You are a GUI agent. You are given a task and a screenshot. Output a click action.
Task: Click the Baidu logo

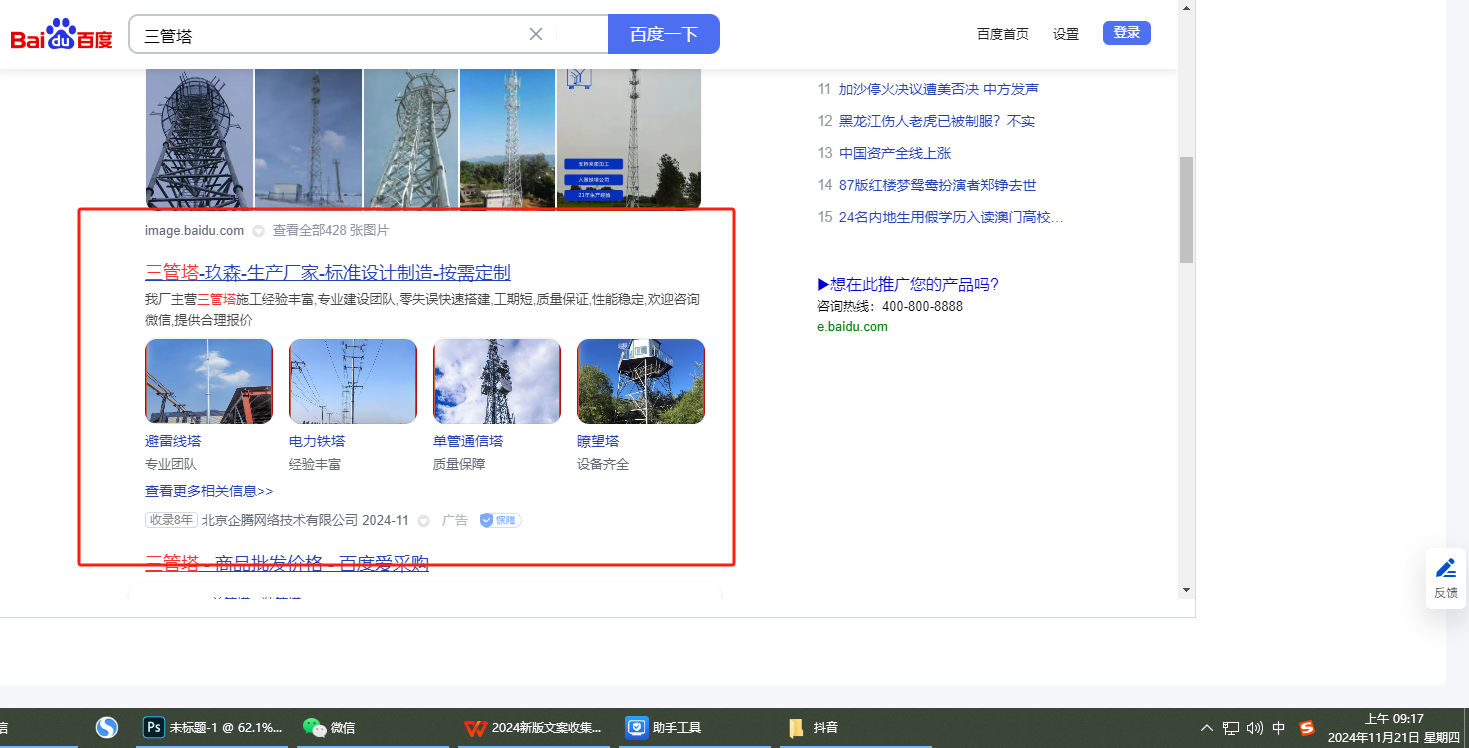62,36
